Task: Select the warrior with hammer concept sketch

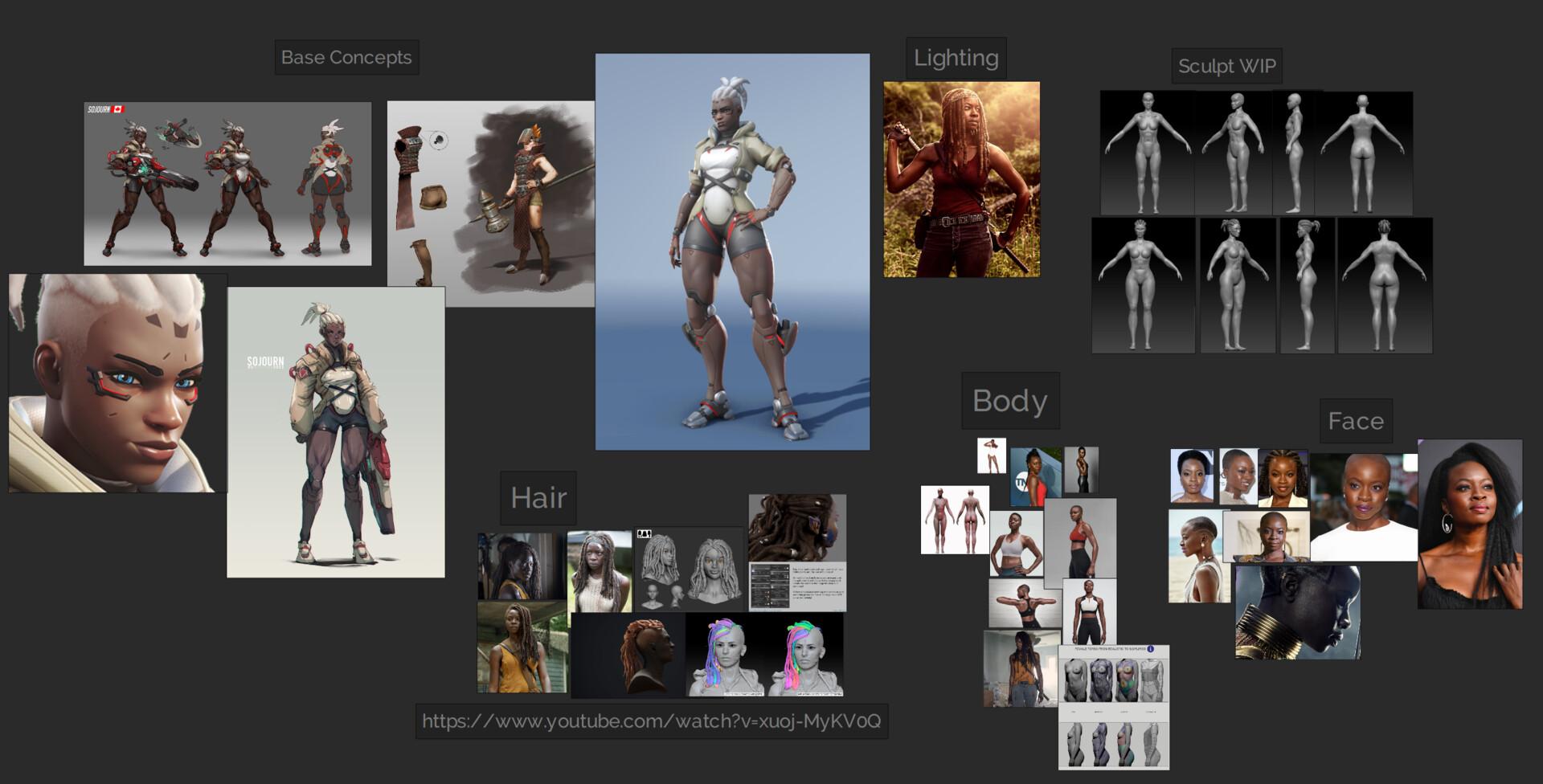Action: [491, 204]
